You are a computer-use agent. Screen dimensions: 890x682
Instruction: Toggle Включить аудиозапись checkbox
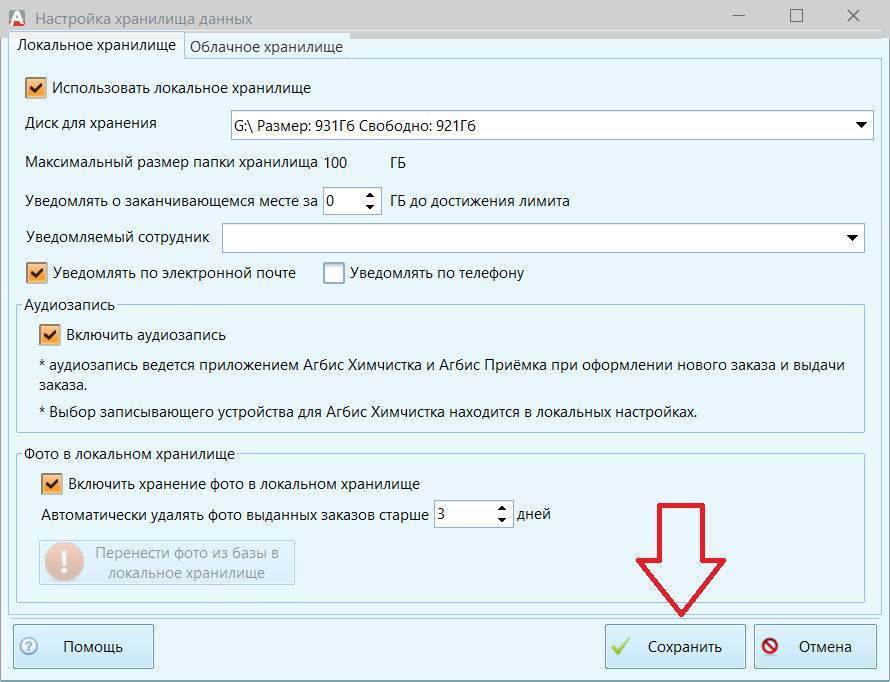(50, 335)
